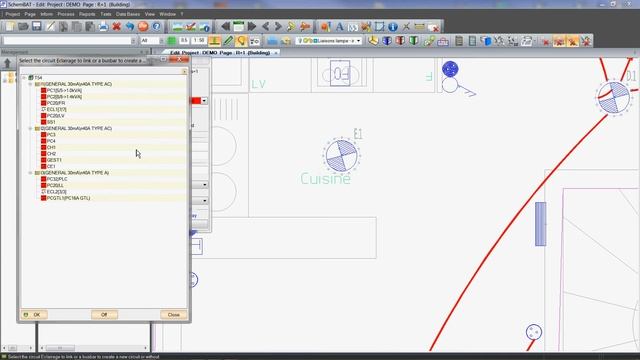Toggle the light bulb highlighted icon
The width and height of the screenshot is (640, 360).
coord(241,41)
